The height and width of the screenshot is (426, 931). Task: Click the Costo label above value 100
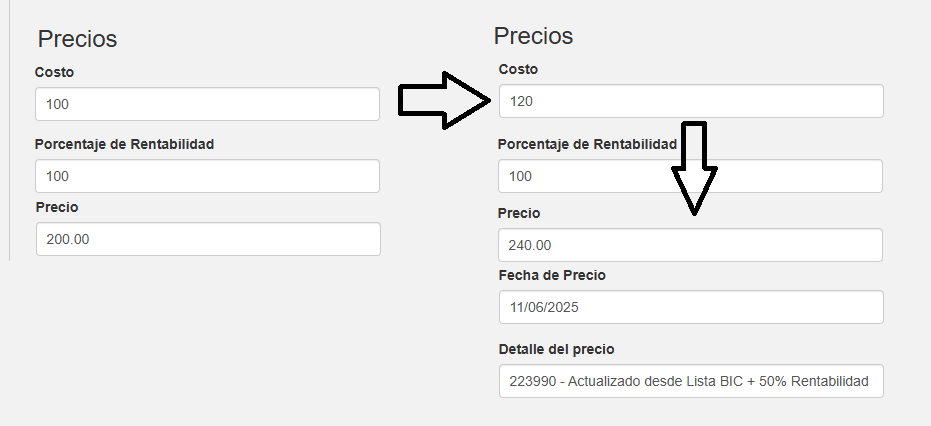tap(54, 72)
